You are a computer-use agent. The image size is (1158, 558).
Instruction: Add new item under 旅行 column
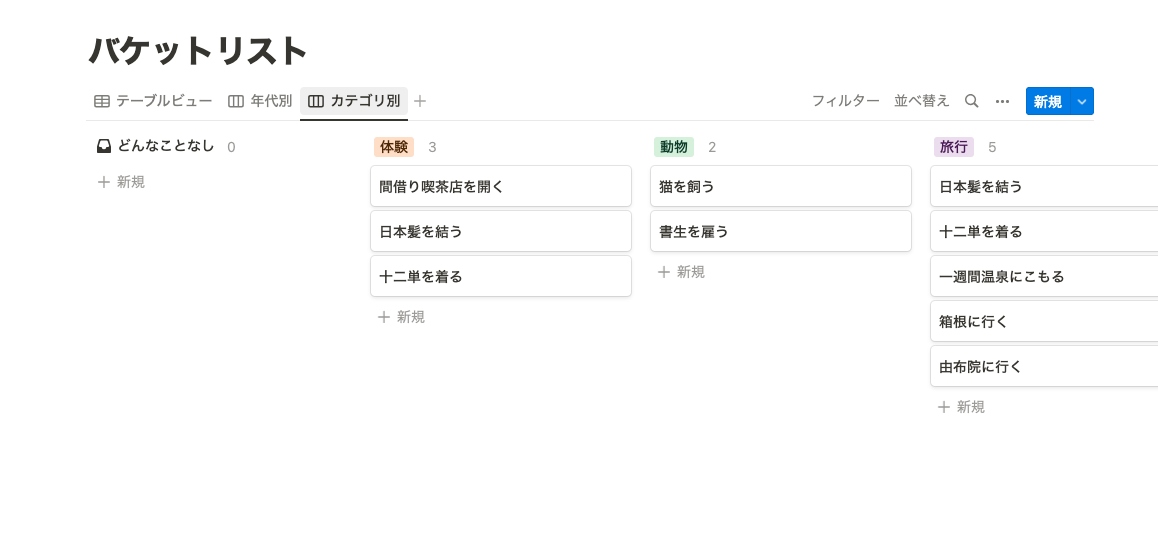(x=962, y=407)
